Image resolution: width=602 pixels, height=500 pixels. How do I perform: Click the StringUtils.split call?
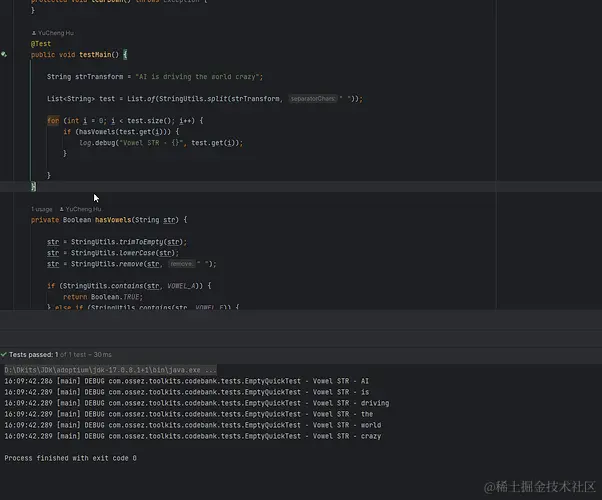tap(193, 99)
